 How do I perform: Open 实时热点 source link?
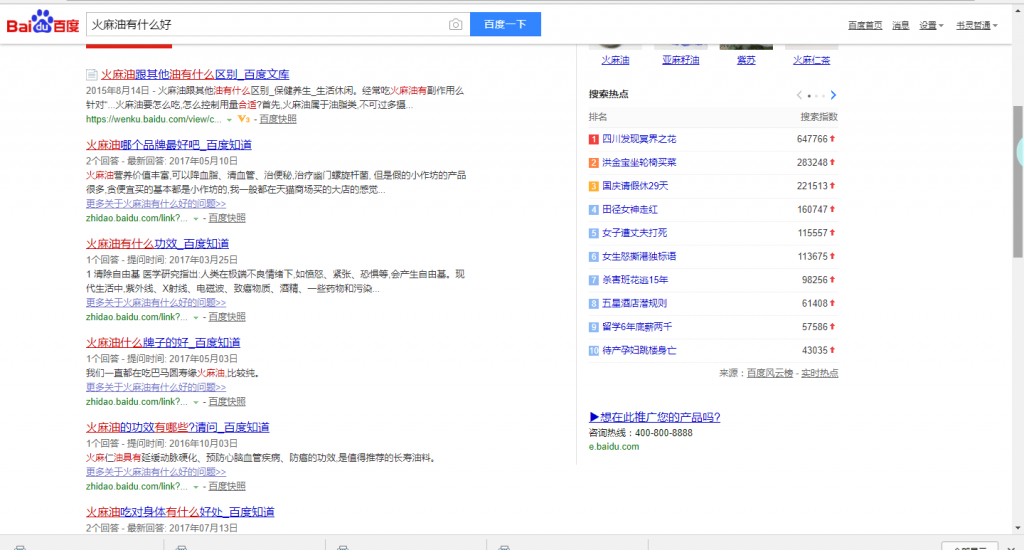click(820, 373)
